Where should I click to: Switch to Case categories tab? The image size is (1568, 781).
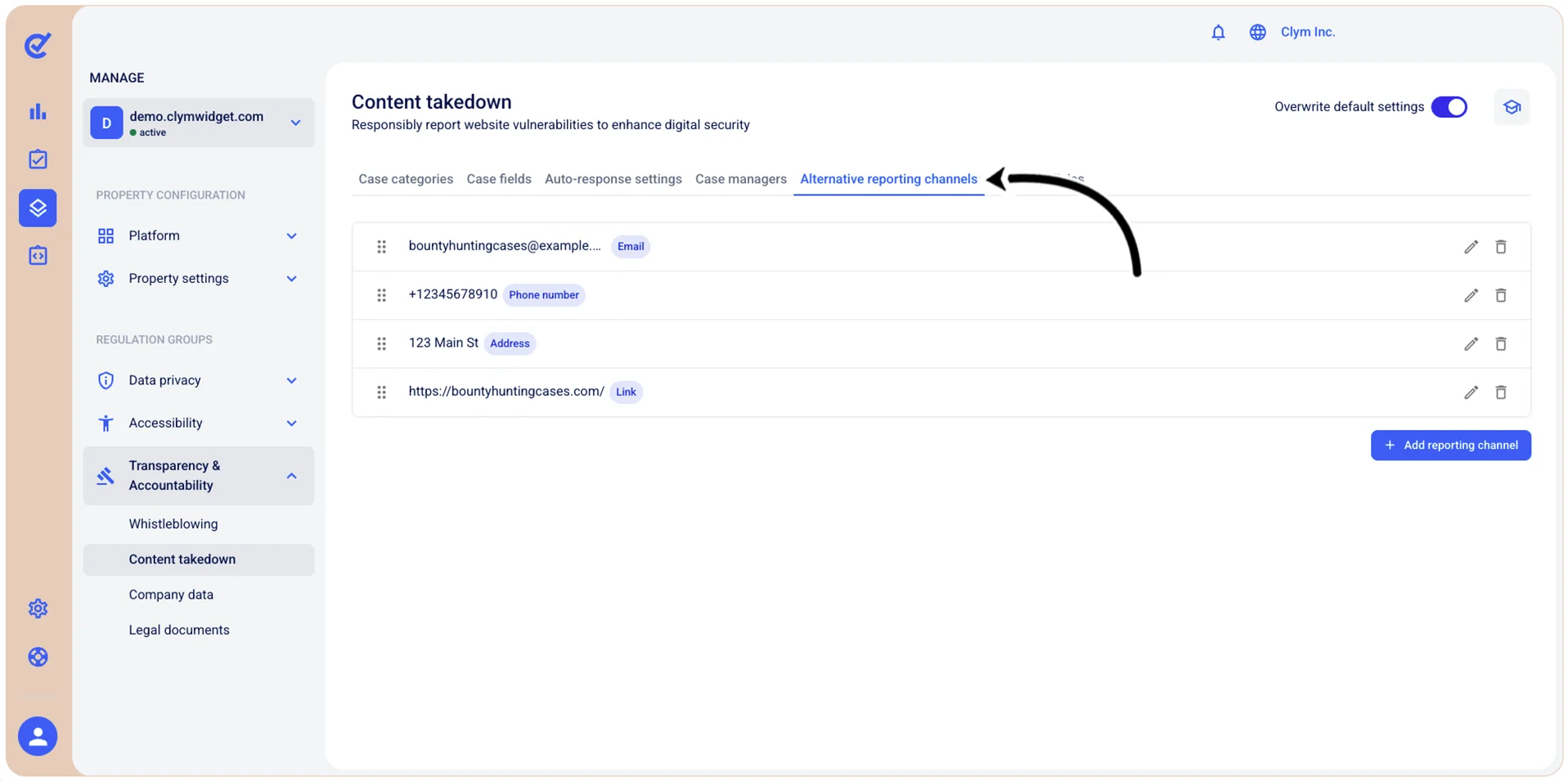pos(406,179)
